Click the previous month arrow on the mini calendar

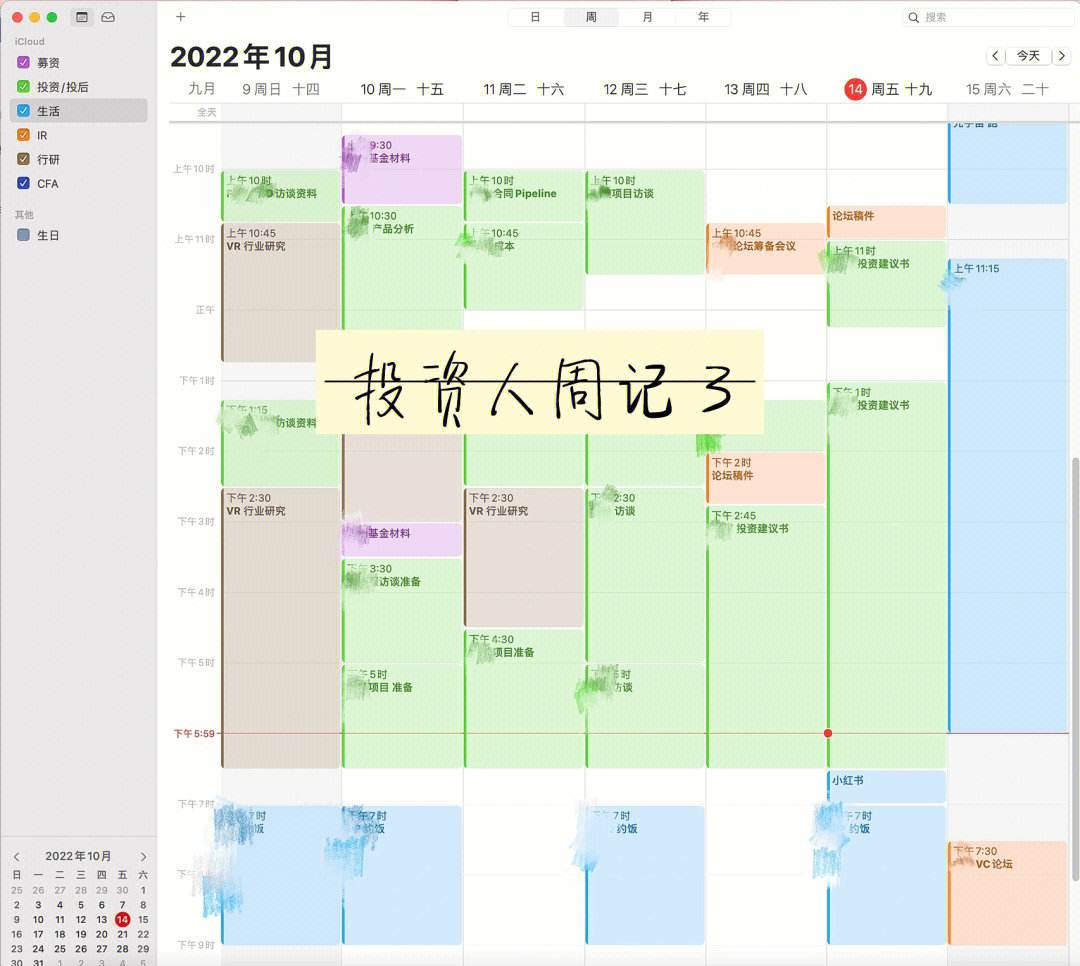coord(16,856)
